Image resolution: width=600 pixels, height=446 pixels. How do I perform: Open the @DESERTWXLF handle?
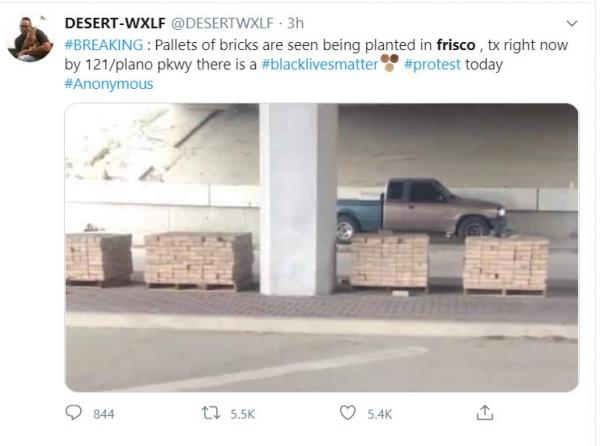(222, 23)
